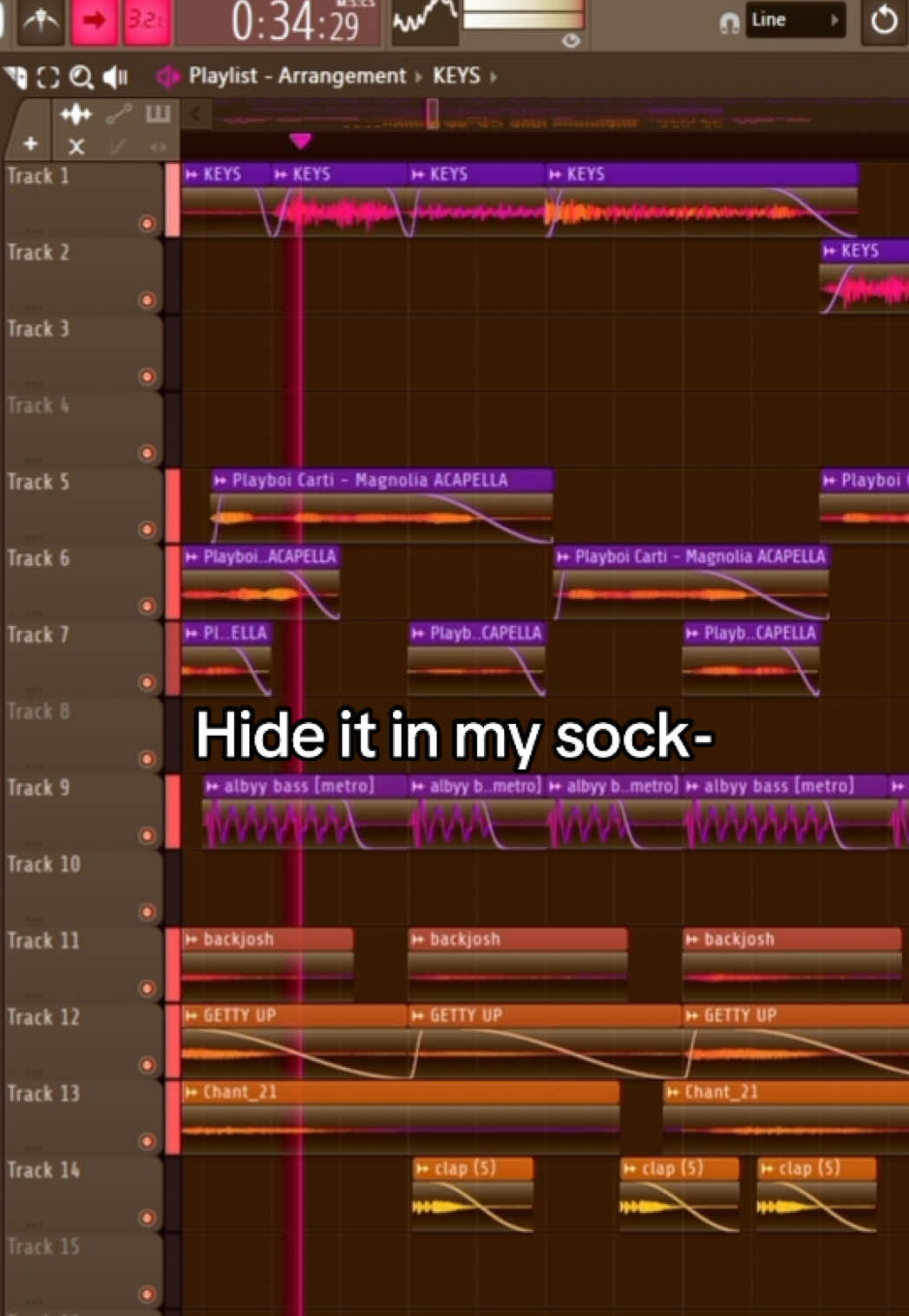909x1316 pixels.
Task: Select the leftmost clap (5) clip title
Action: (465, 1168)
